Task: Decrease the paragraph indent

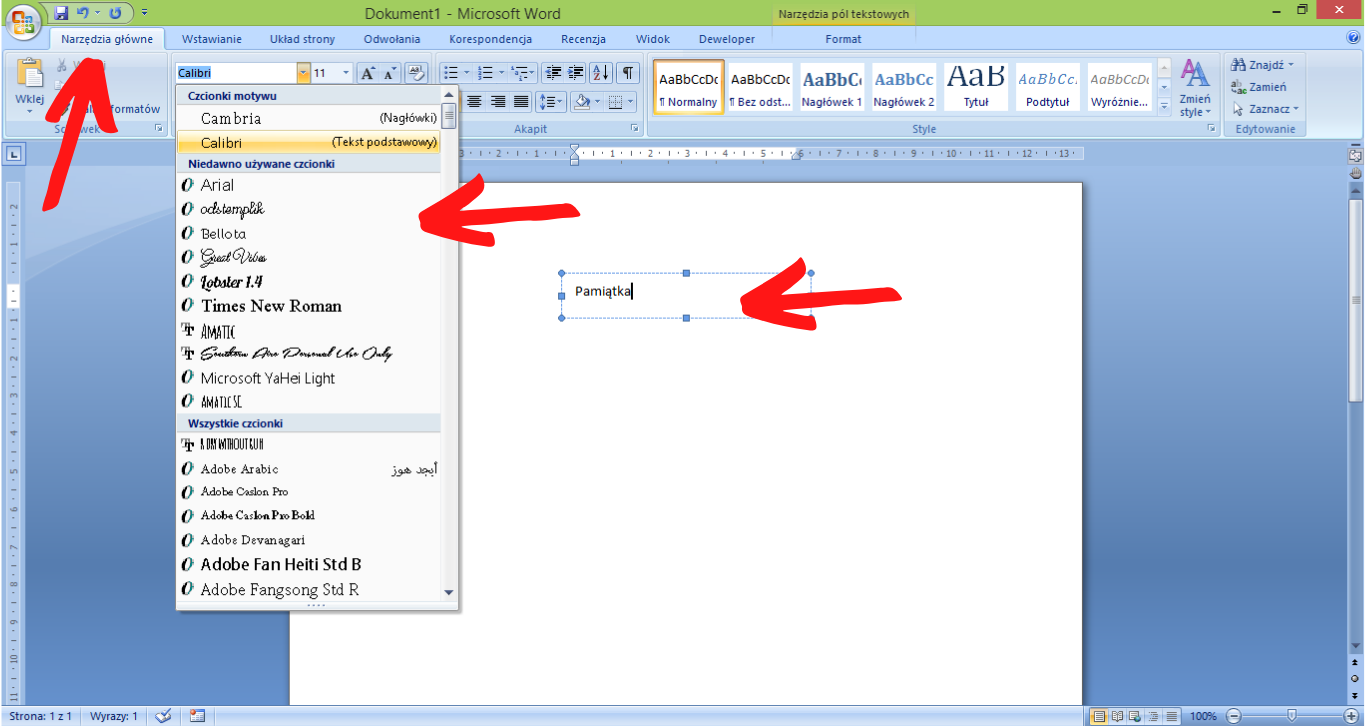Action: click(x=553, y=73)
